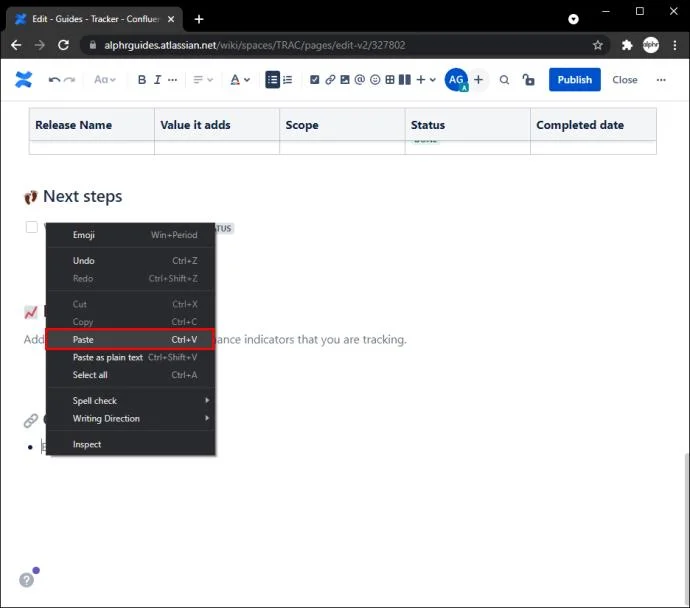Check the Next steps task checkbox
The width and height of the screenshot is (690, 608).
tap(32, 227)
